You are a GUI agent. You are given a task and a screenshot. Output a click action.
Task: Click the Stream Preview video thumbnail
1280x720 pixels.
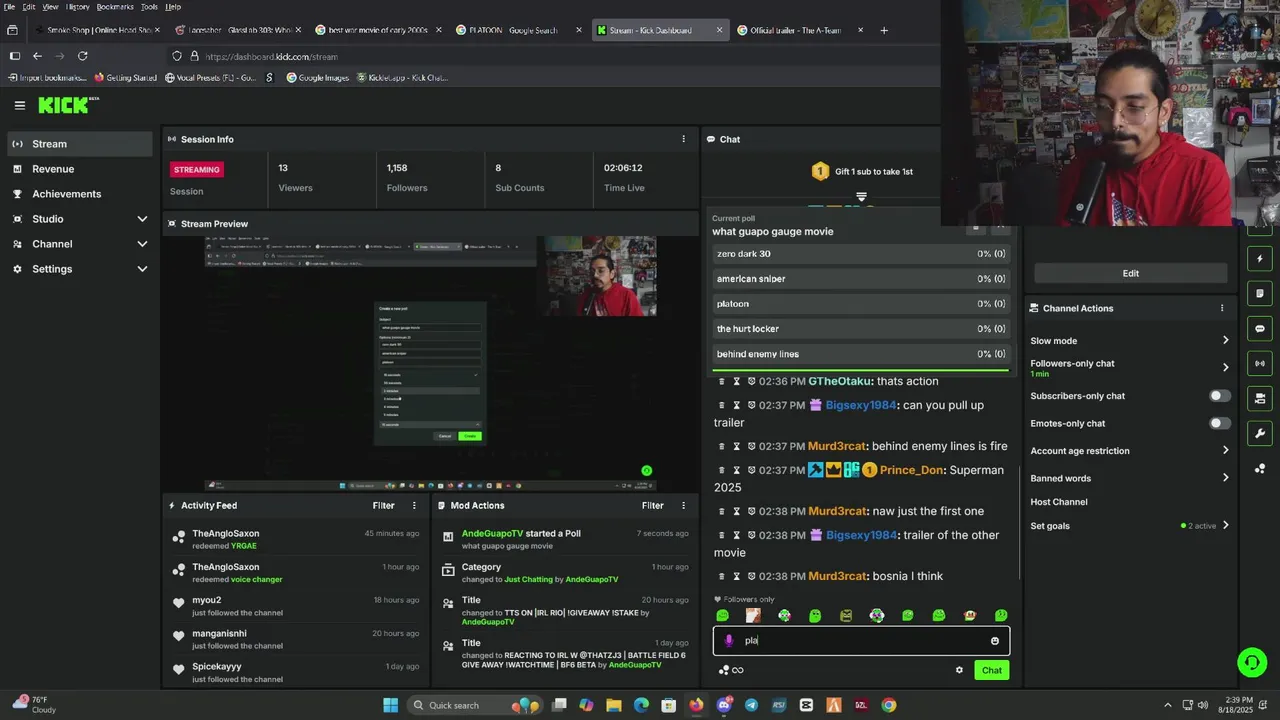[x=430, y=364]
